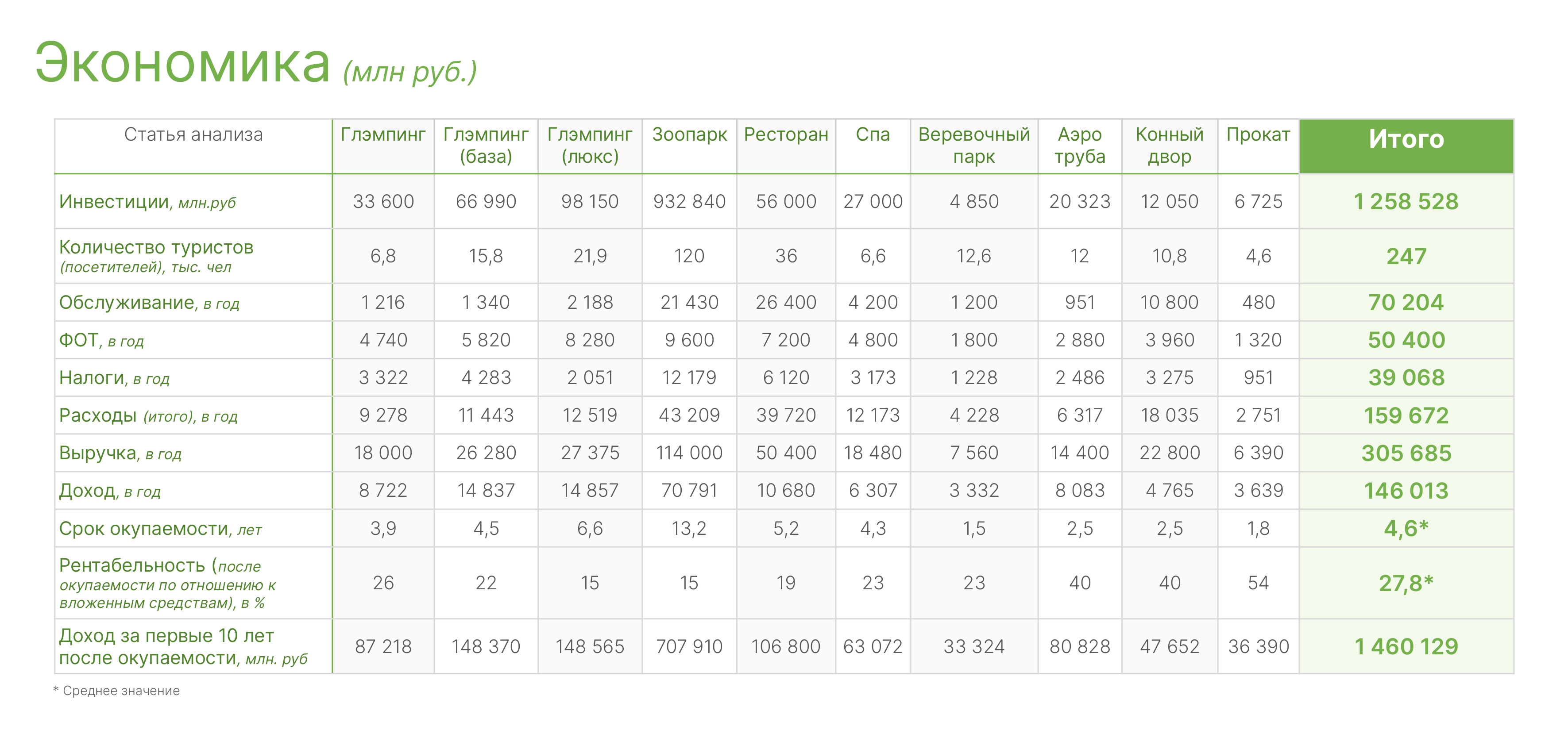Click zoo investment value 932 840
Viewport: 1568px width, 730px height.
[x=689, y=201]
